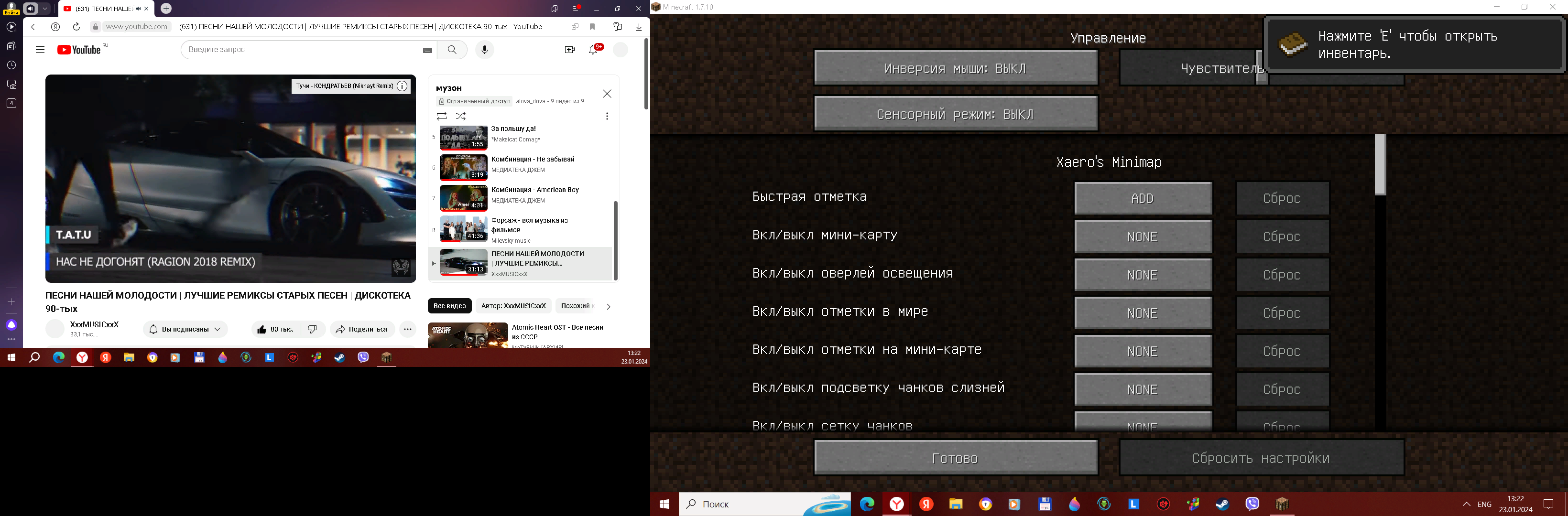Viewport: 1568px width, 516px height.
Task: Open the музон playlist three-dot menu
Action: (607, 116)
